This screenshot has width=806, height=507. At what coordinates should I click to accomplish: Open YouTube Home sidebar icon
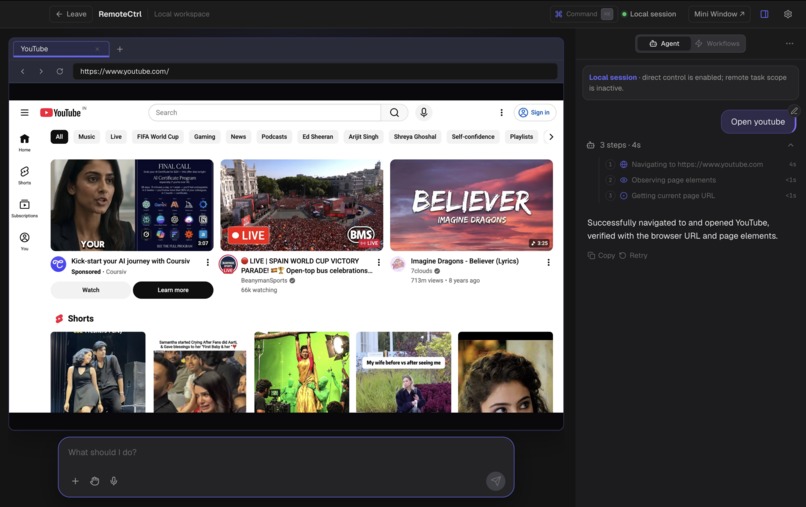click(24, 142)
